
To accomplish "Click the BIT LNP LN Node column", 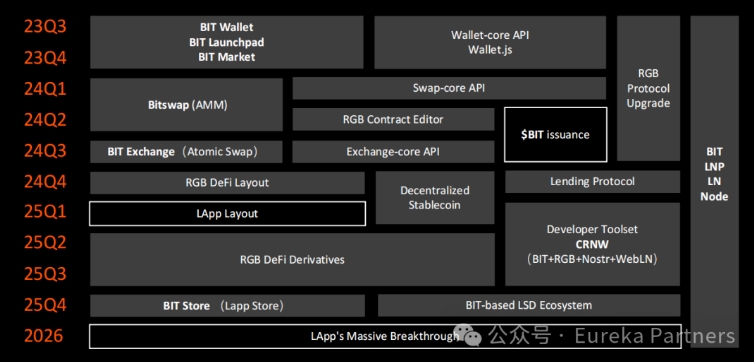I will 715,175.
